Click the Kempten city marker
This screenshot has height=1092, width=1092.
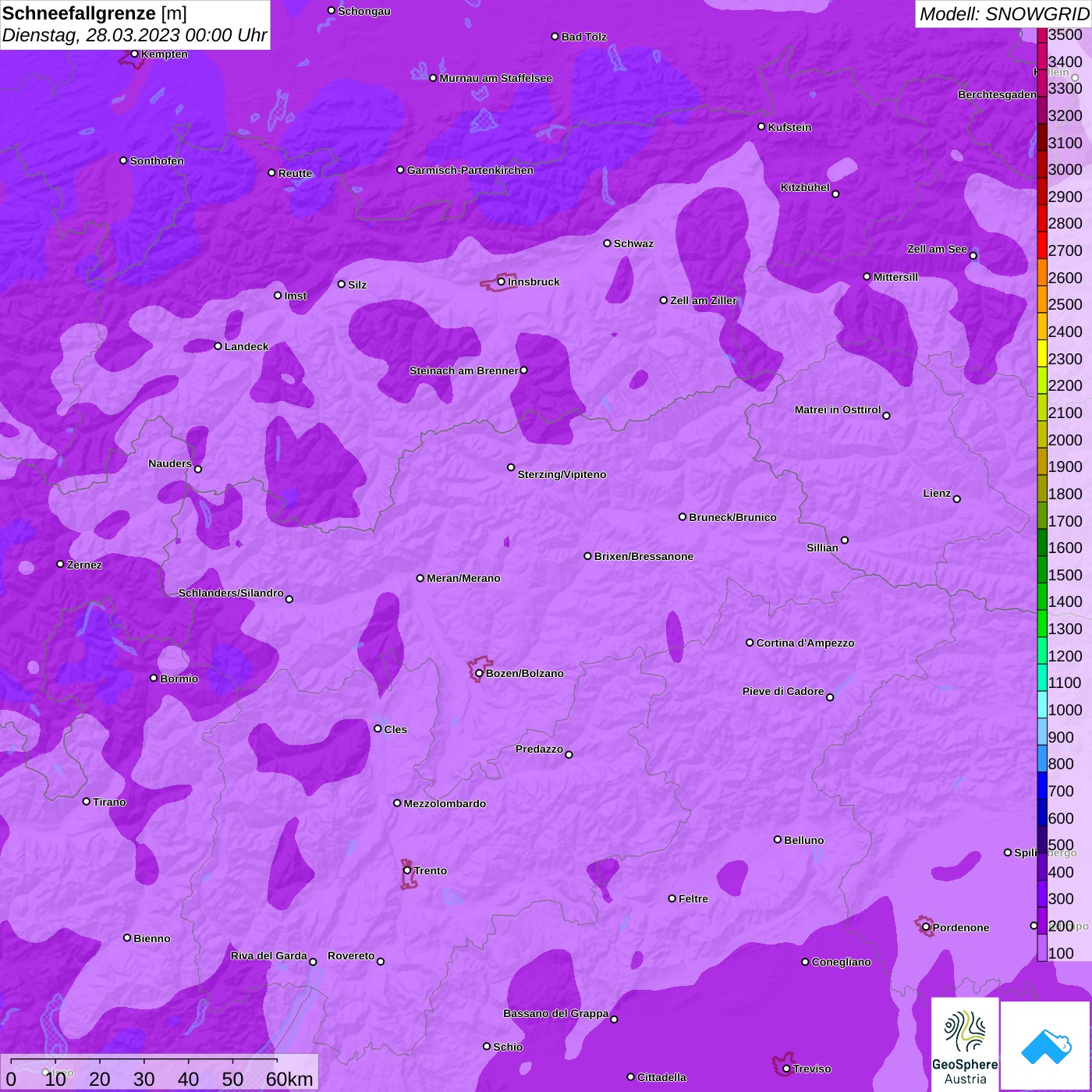135,54
